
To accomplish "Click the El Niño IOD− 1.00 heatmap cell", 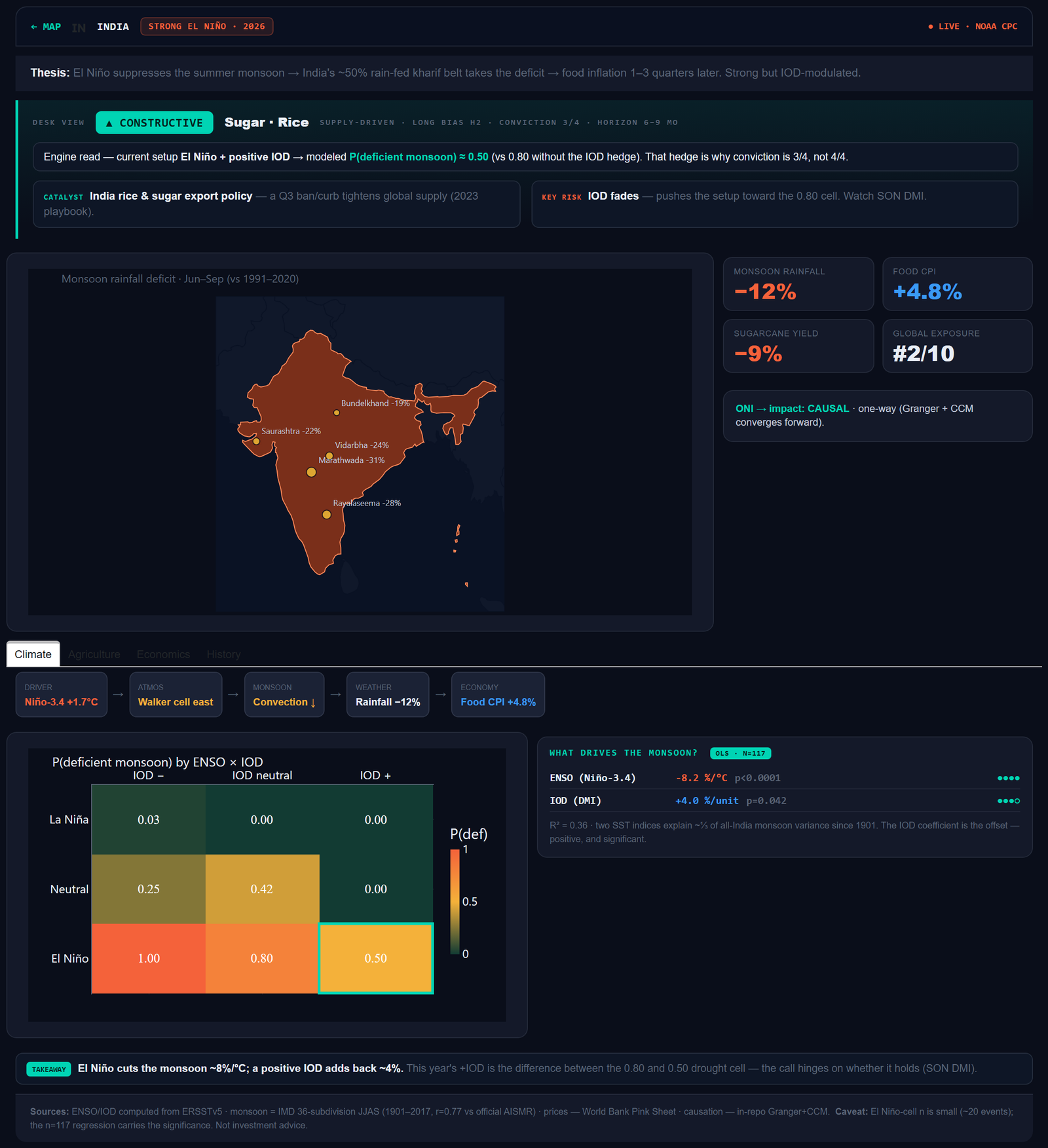I will pyautogui.click(x=149, y=958).
